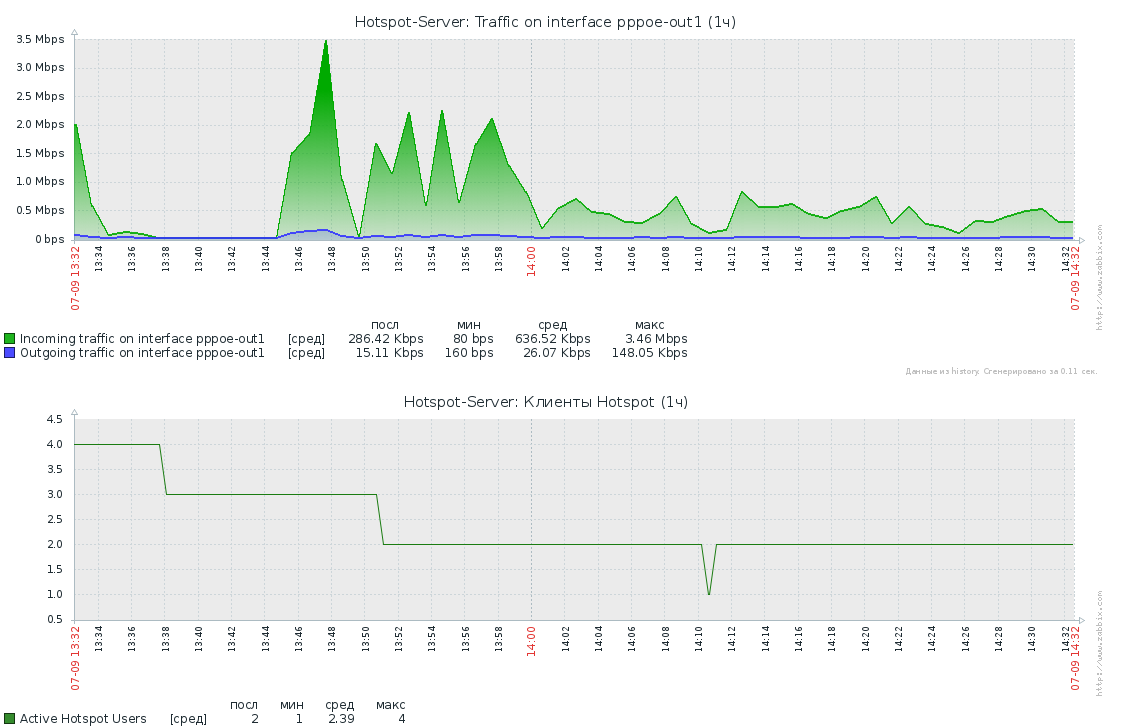
Task: Click the 07-09 14:32 end label on hotspot graph
Action: (1075, 658)
